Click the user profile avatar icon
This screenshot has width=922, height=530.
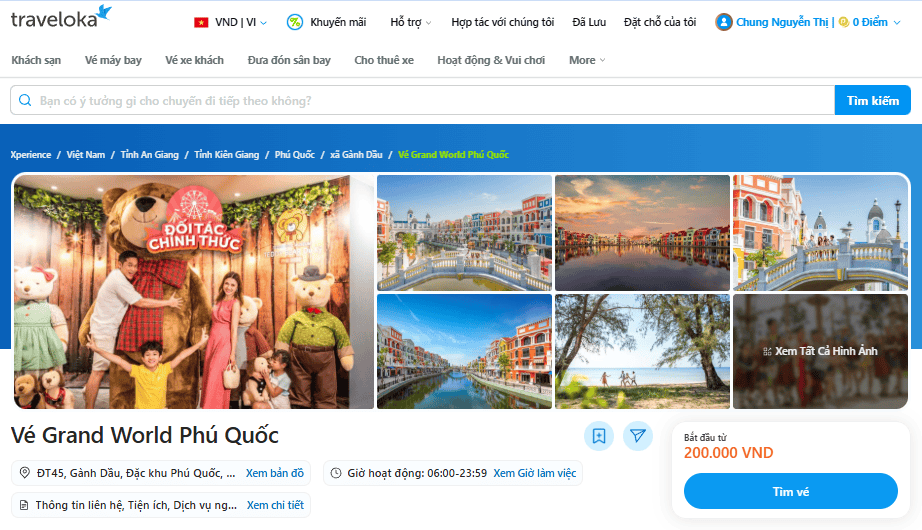tap(724, 22)
